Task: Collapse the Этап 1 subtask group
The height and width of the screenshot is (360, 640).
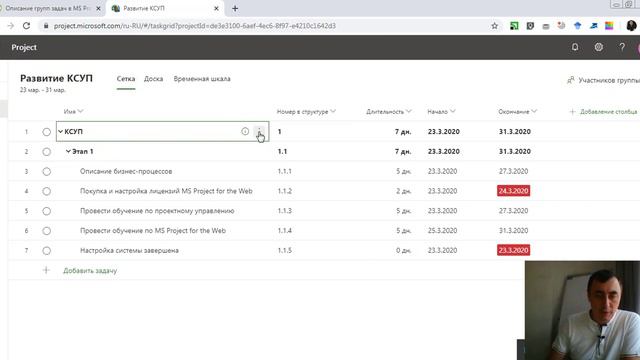Action: pos(68,151)
